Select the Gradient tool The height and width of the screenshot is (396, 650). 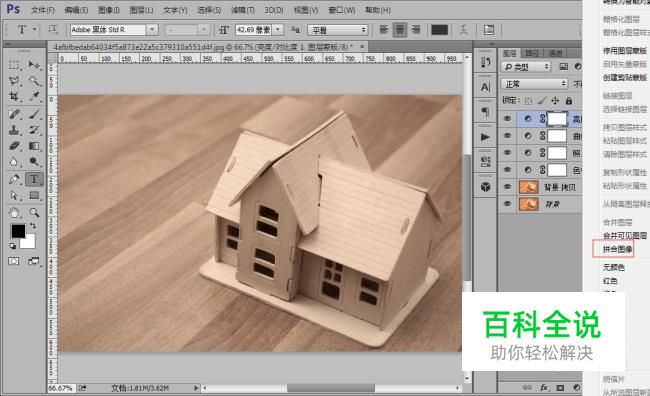pos(34,146)
